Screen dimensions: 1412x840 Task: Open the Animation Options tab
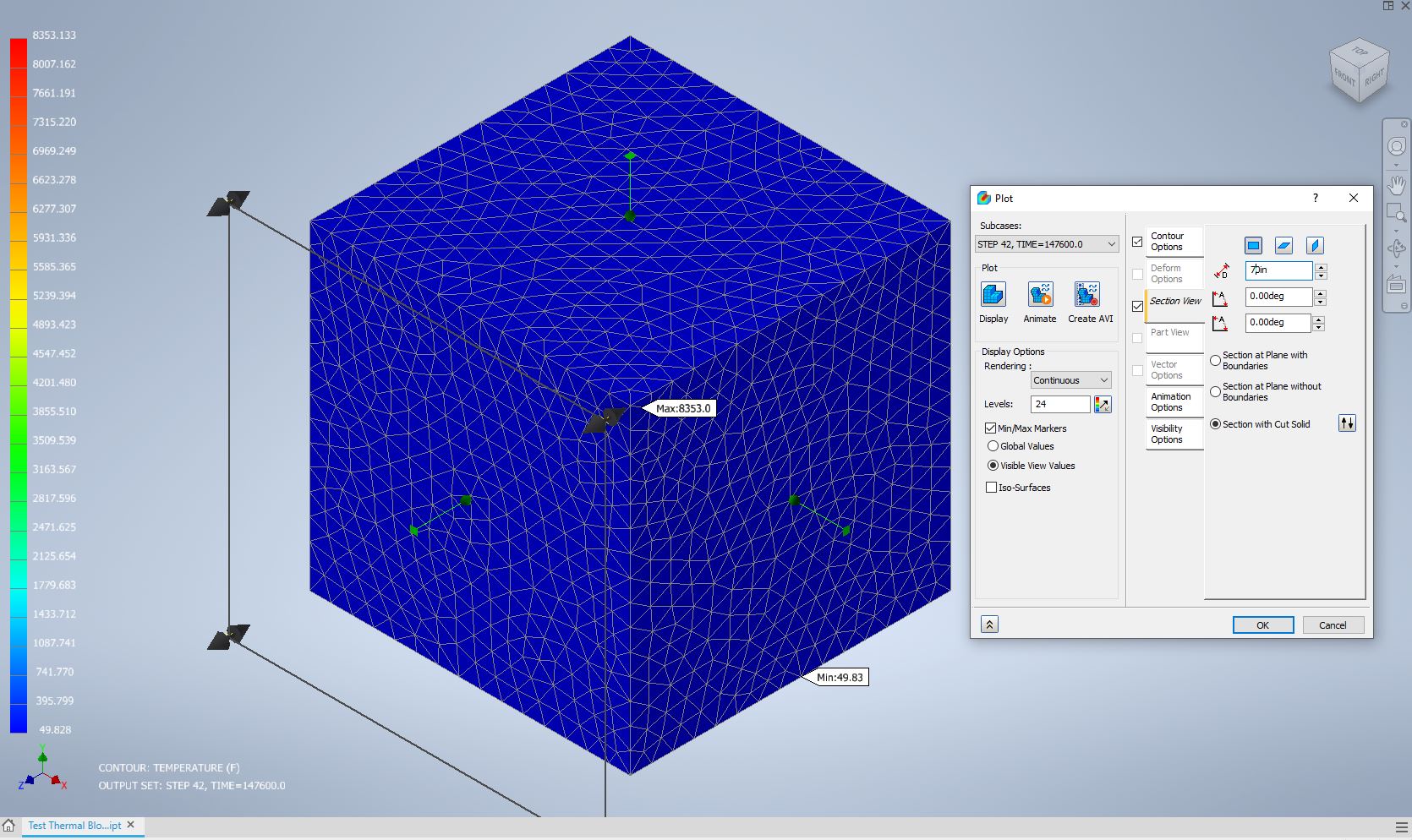point(1174,402)
